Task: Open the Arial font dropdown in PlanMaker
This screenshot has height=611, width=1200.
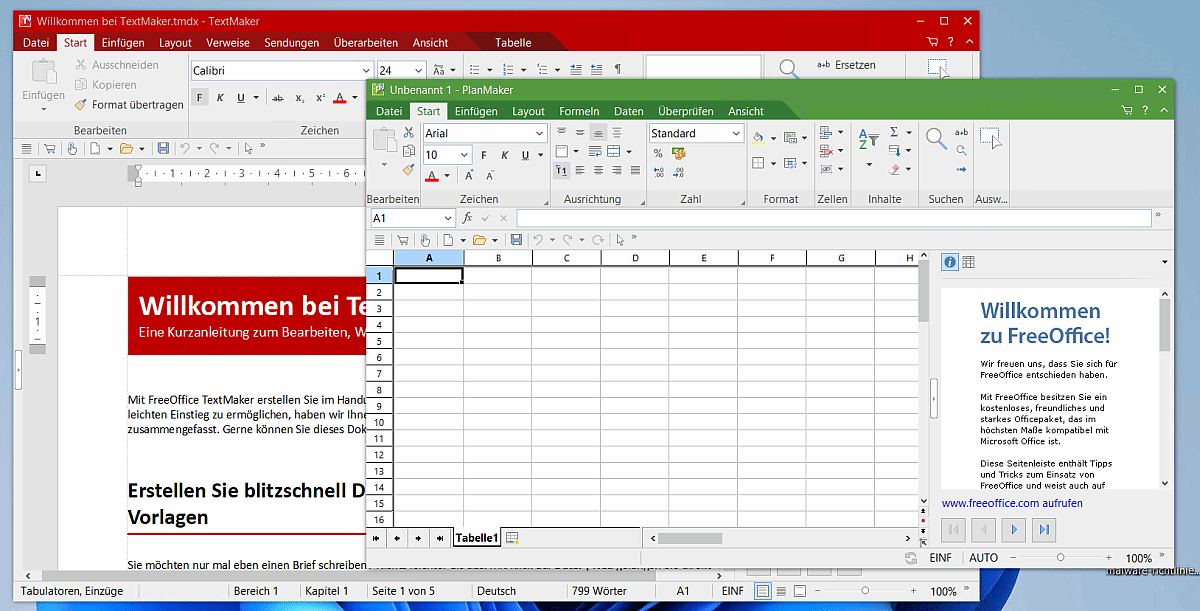Action: pos(539,131)
